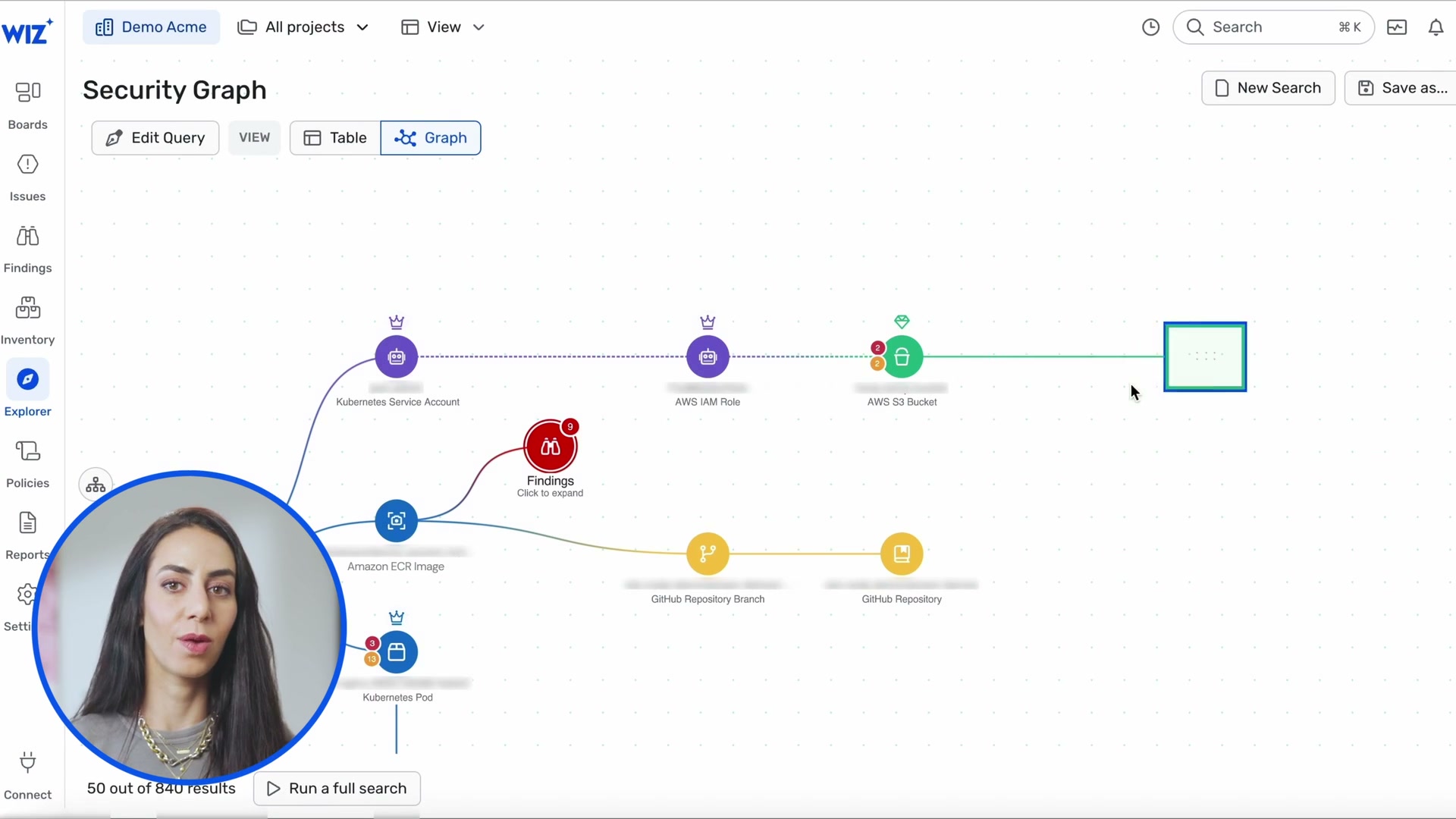1456x819 pixels.
Task: Click the red badge on S3 Bucket
Action: coord(877,347)
